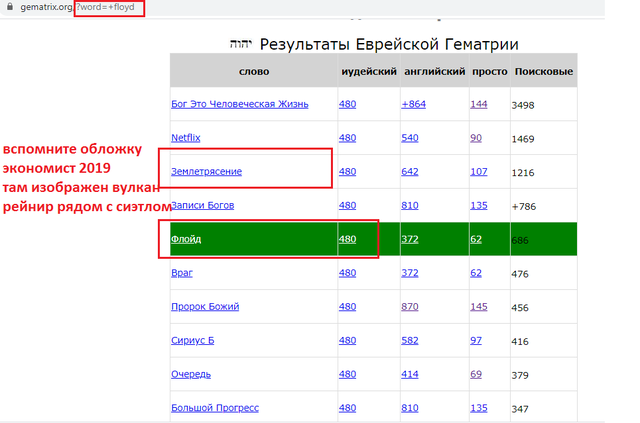640x423 pixels.
Task: Click the 'иудейский' column header
Action: [369, 71]
